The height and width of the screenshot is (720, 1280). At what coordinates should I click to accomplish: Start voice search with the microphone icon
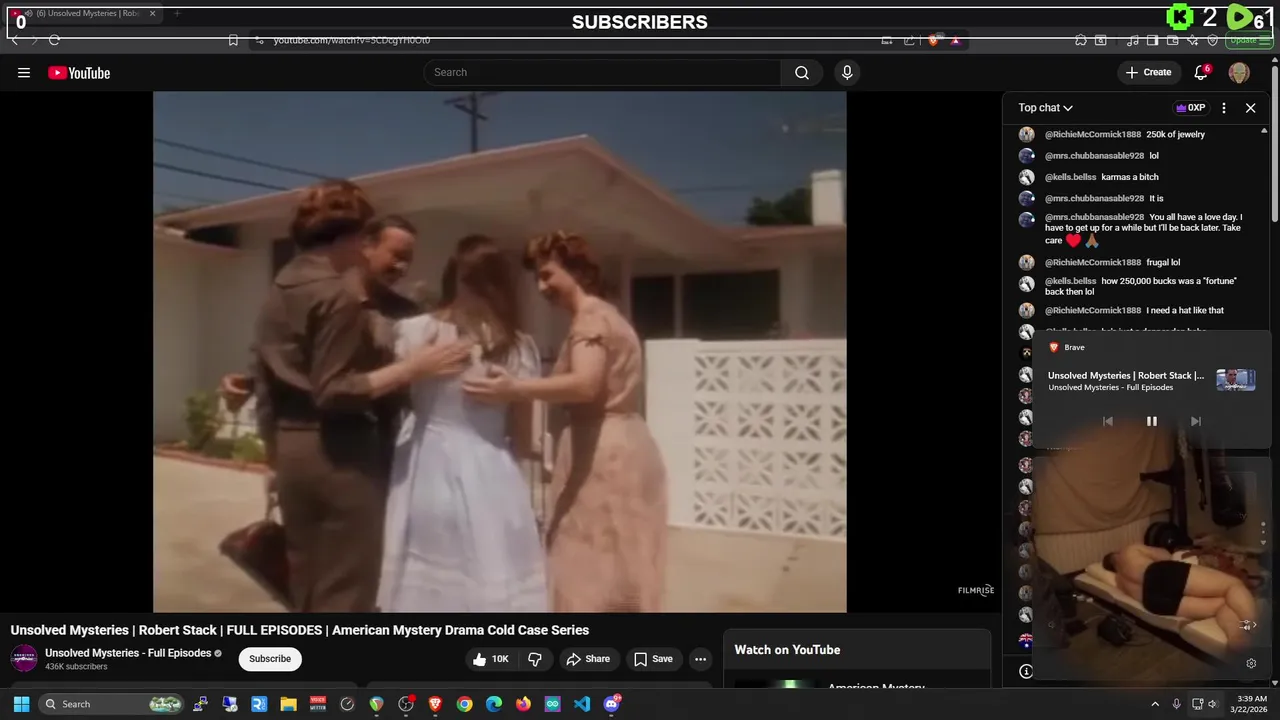click(847, 72)
